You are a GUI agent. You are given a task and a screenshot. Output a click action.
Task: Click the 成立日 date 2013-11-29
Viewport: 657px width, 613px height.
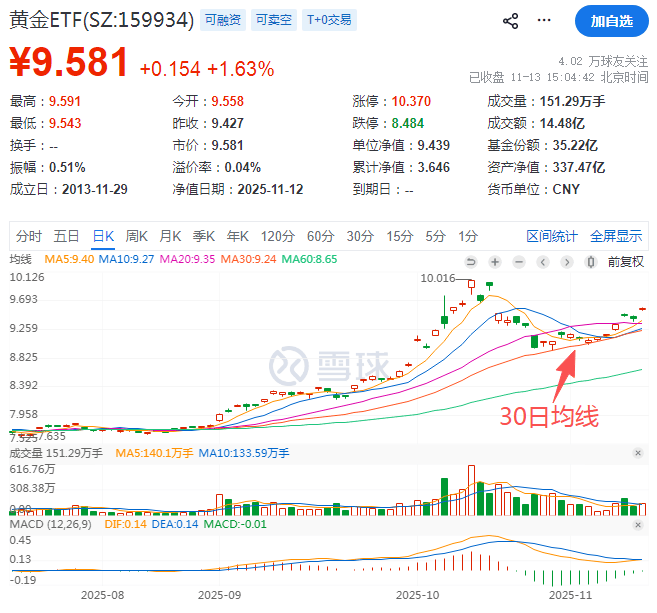coord(95,189)
